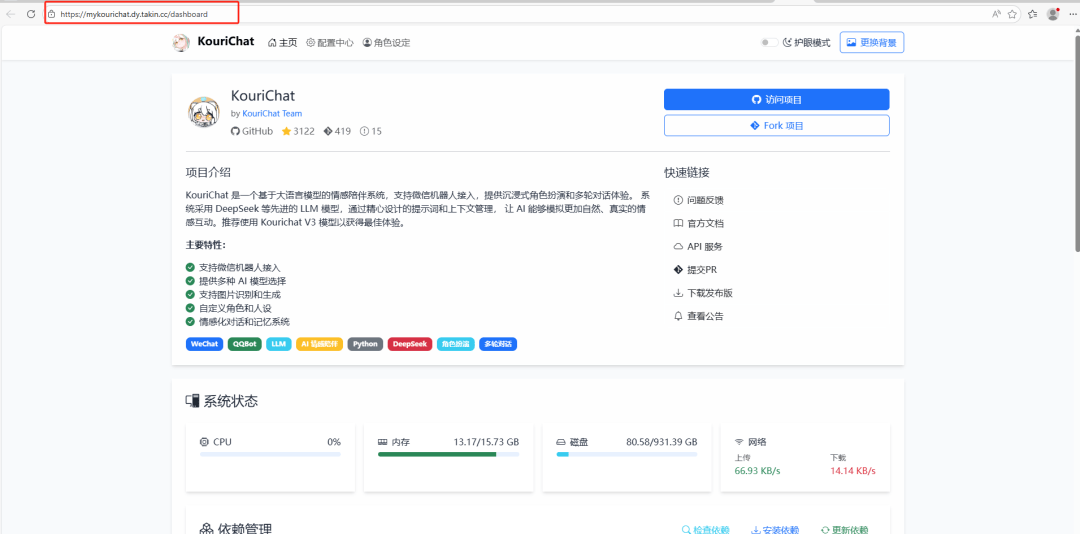The image size is (1080, 534).
Task: Click the star count 3122
Action: pos(298,131)
